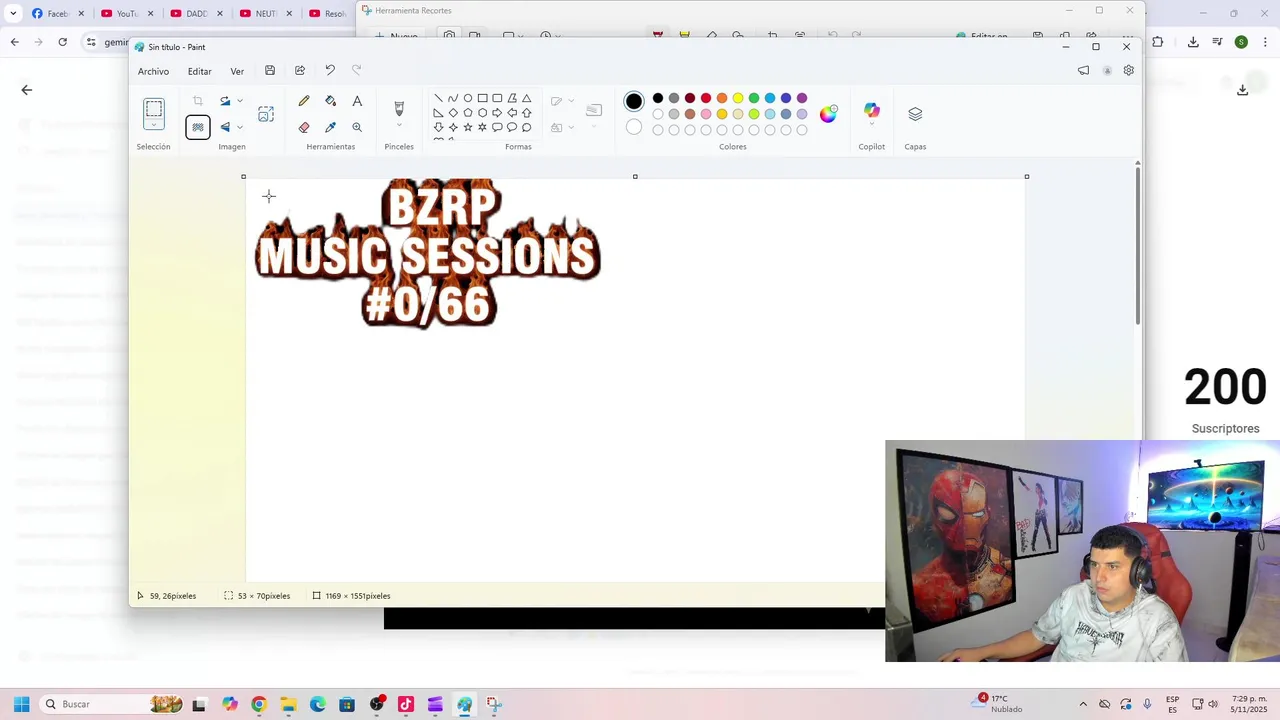Choose the line shape in Formas
Image resolution: width=1280 pixels, height=720 pixels.
[438, 98]
